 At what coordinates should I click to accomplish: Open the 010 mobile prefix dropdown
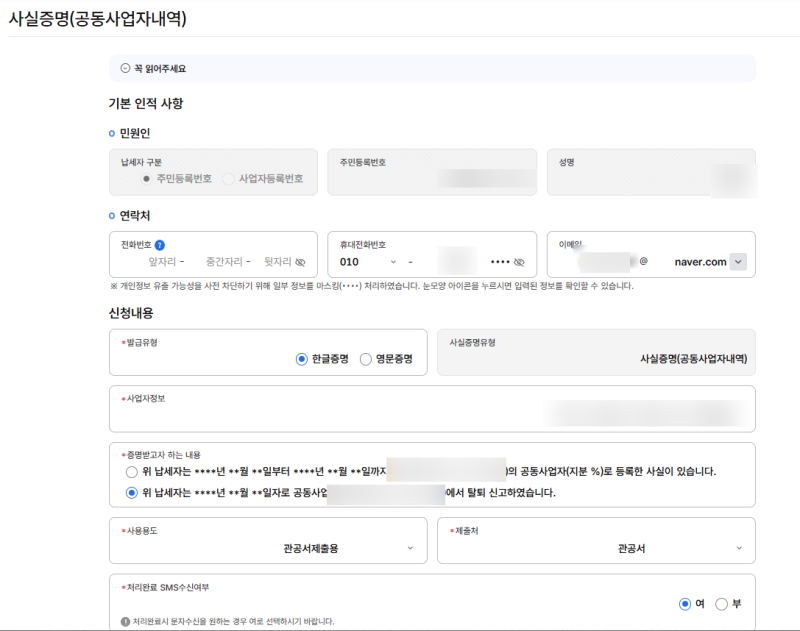coord(368,262)
